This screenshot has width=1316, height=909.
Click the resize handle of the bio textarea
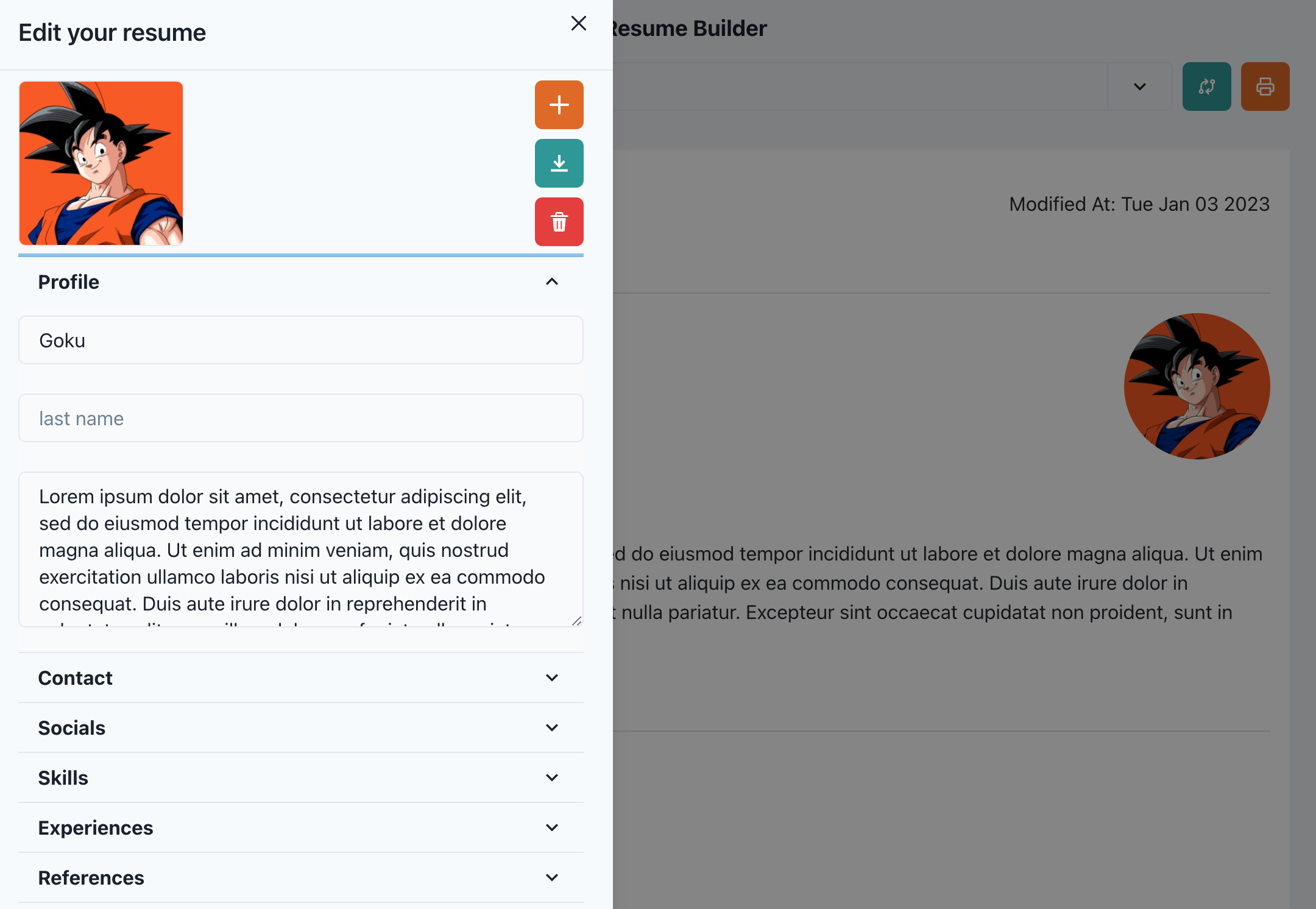577,621
